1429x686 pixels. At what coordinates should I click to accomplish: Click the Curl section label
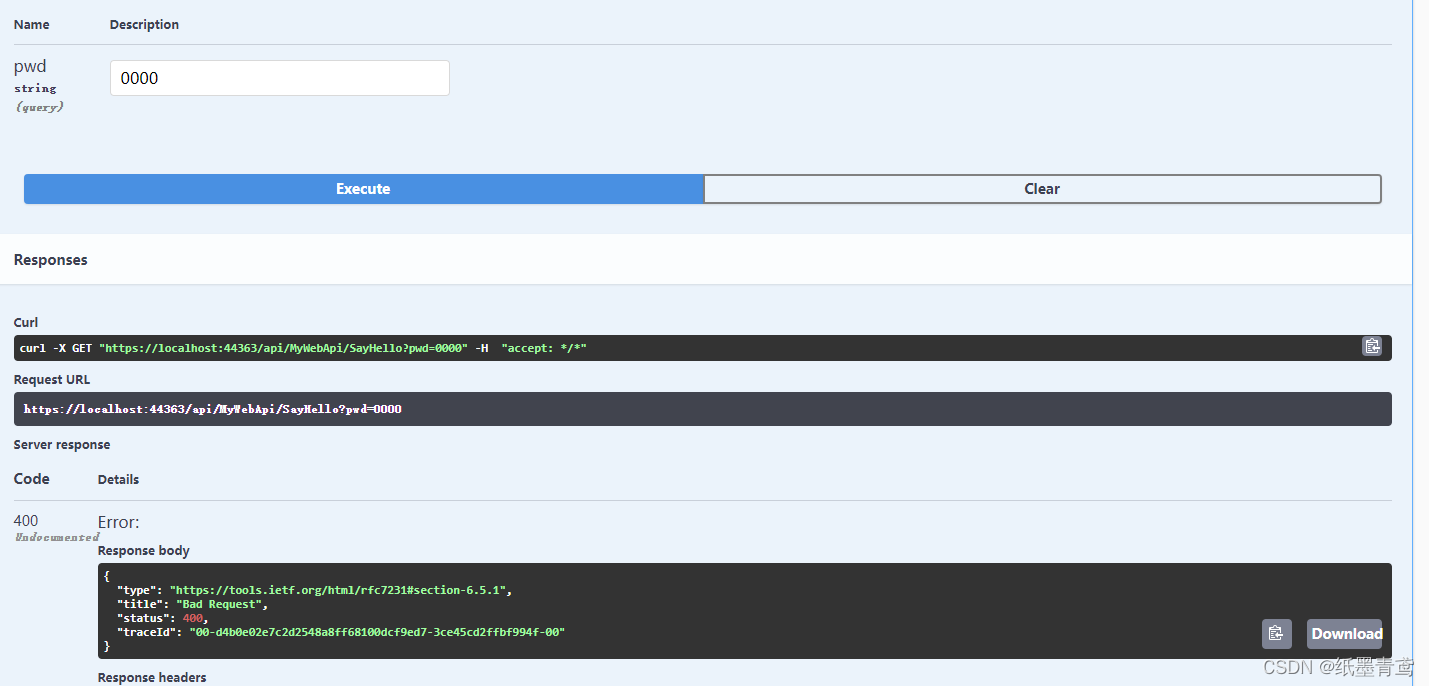point(26,323)
